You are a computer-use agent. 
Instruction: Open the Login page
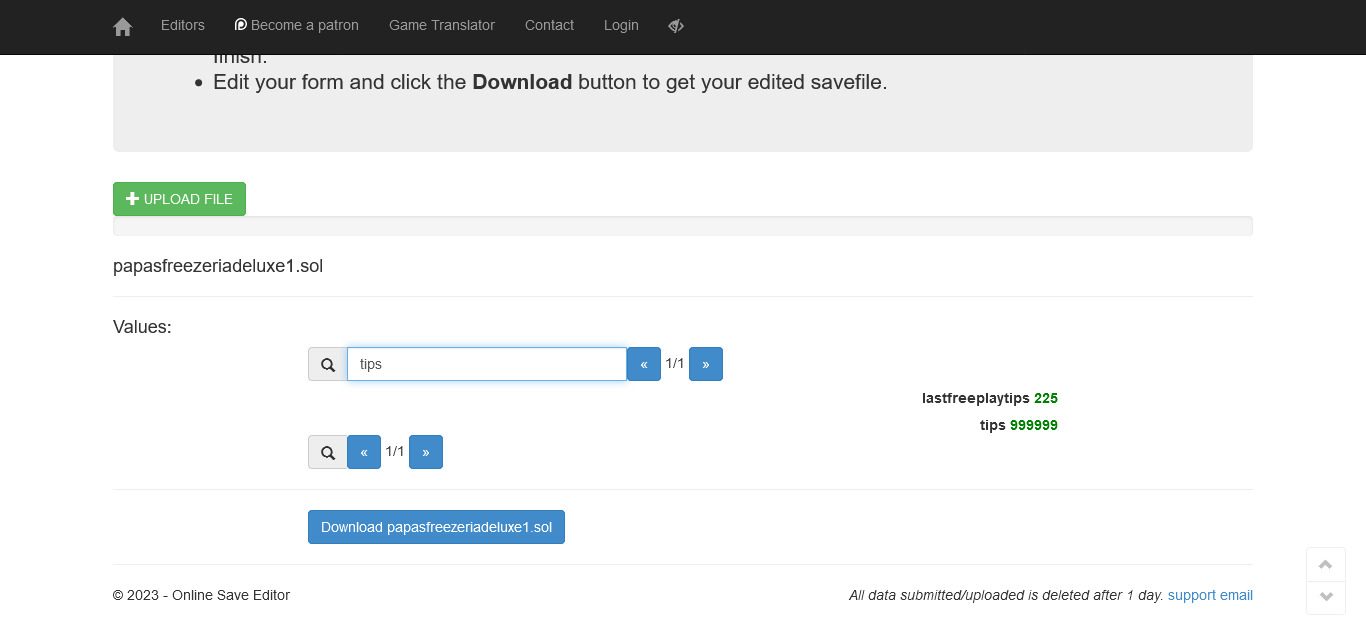pyautogui.click(x=621, y=25)
